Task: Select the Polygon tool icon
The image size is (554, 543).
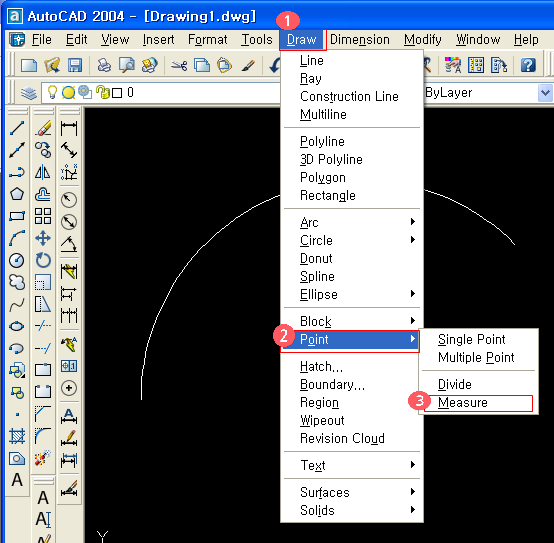Action: coord(17,194)
